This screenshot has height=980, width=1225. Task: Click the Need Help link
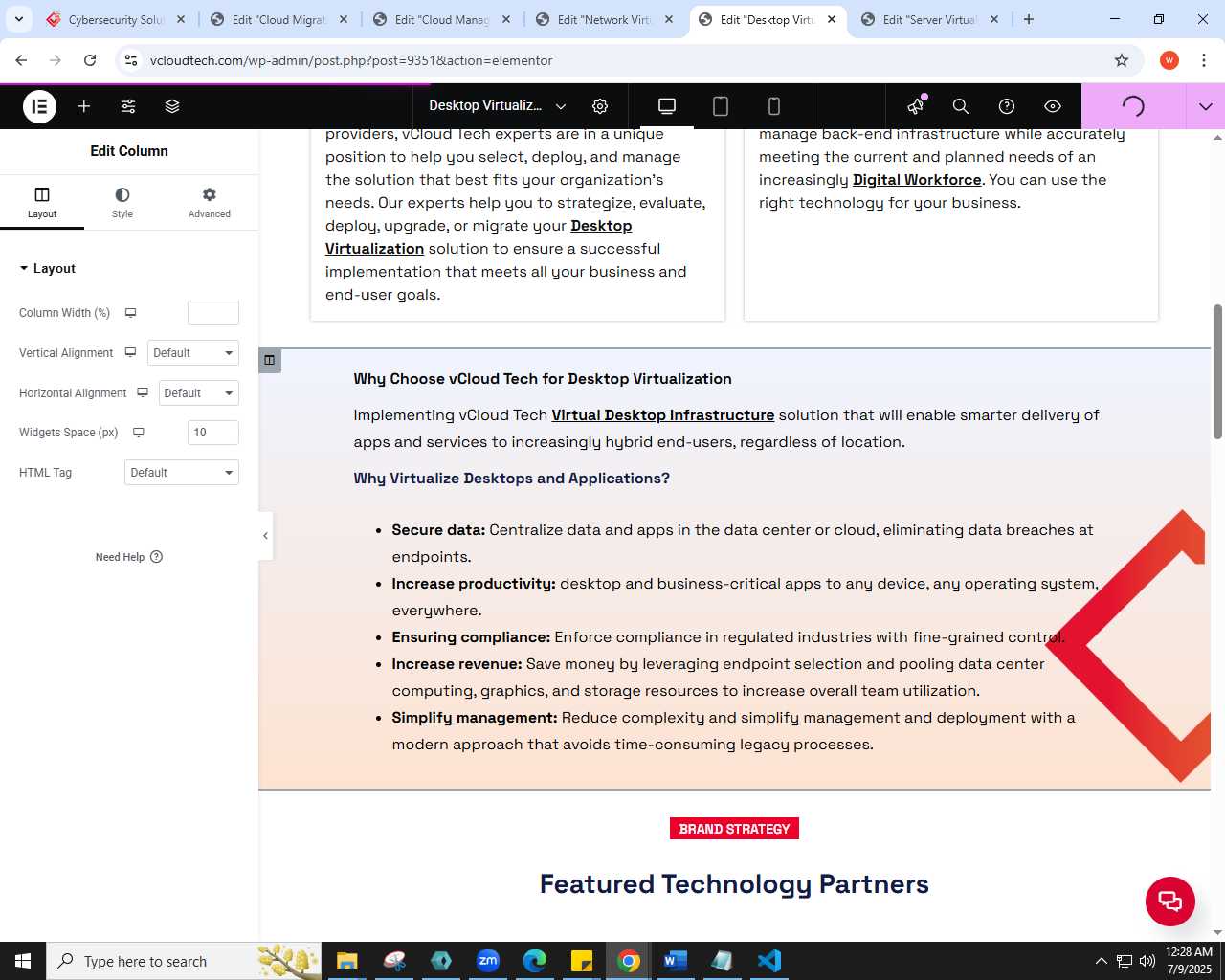129,557
